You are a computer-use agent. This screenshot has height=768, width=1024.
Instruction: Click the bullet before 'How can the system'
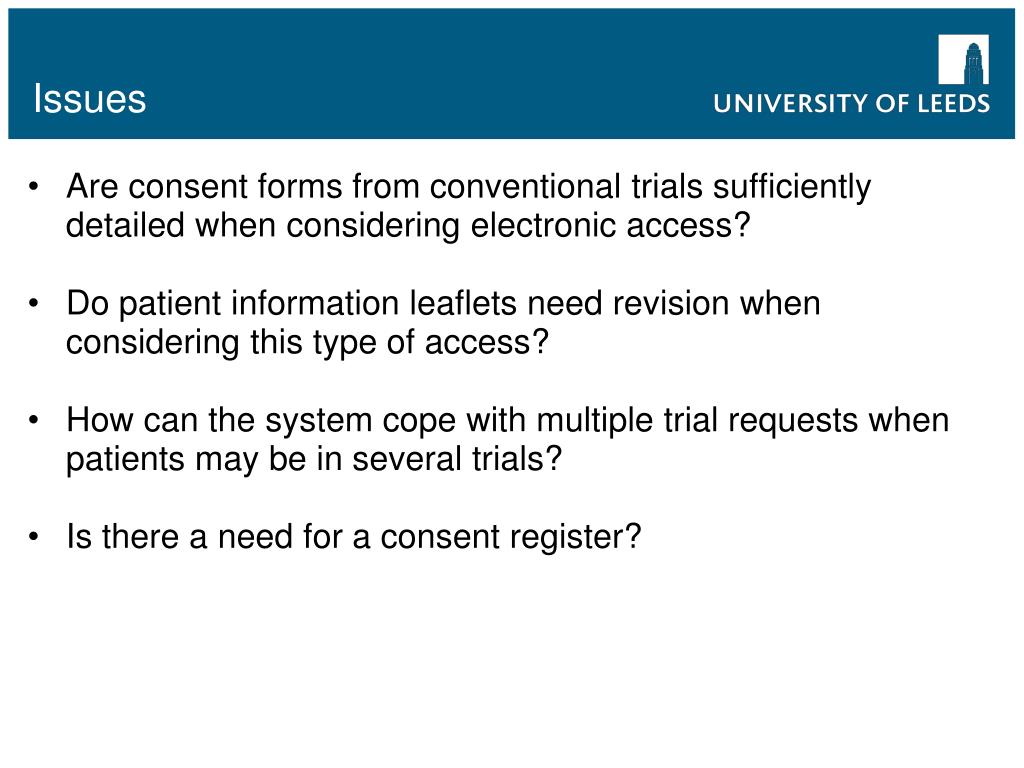(x=34, y=421)
